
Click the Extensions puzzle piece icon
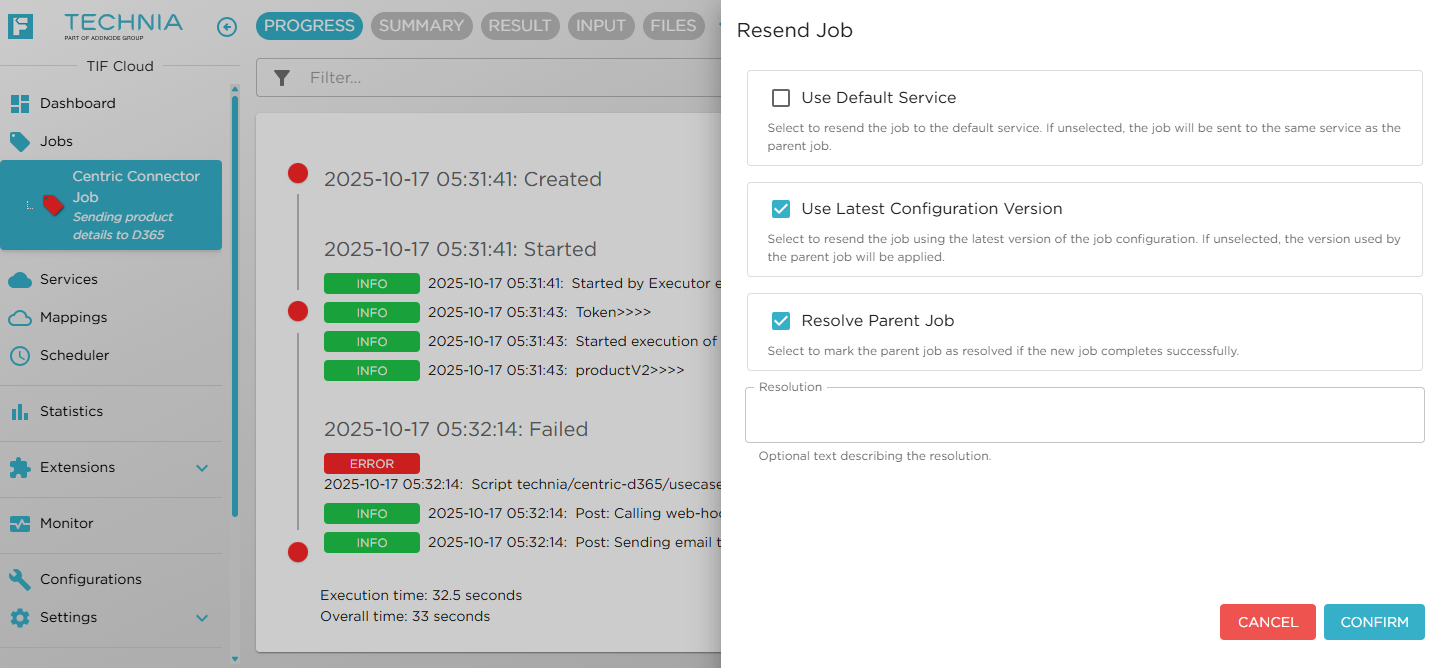pyautogui.click(x=20, y=468)
